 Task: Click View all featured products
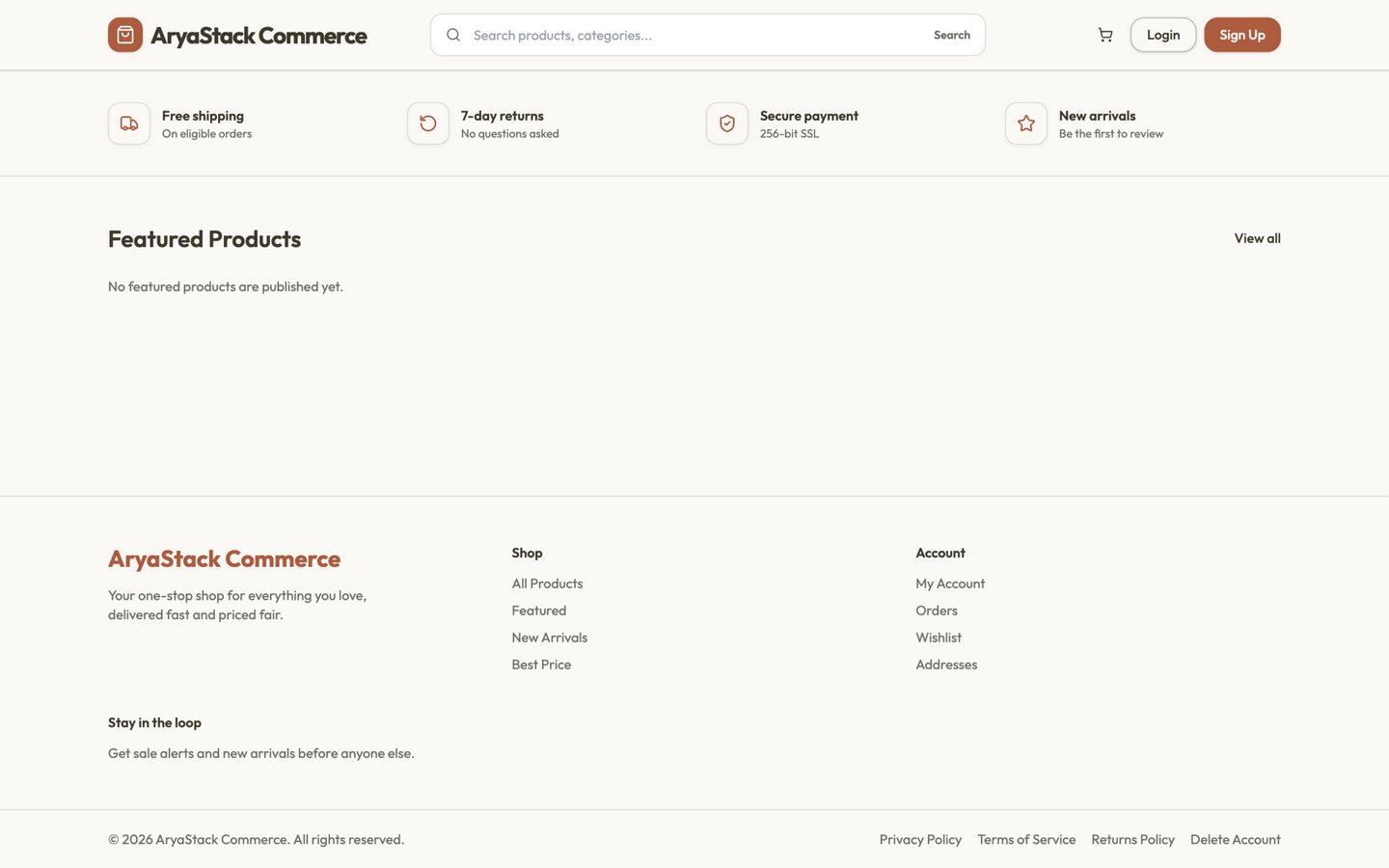click(x=1258, y=238)
